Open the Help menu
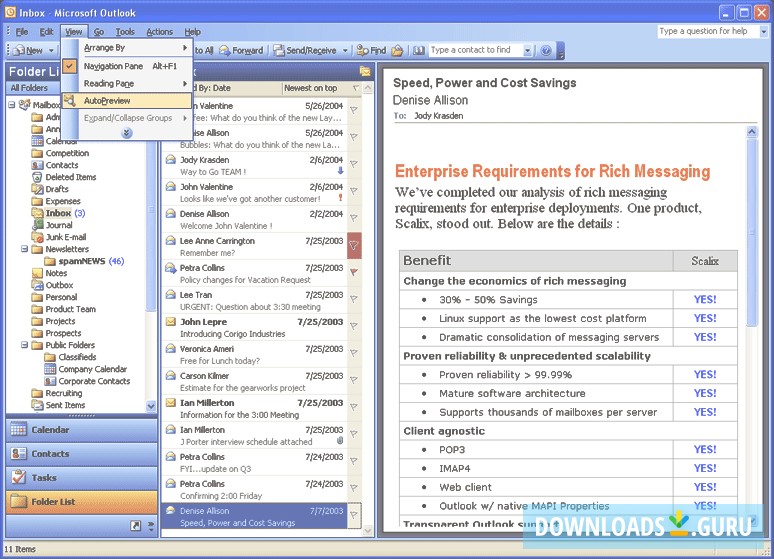 coord(193,32)
